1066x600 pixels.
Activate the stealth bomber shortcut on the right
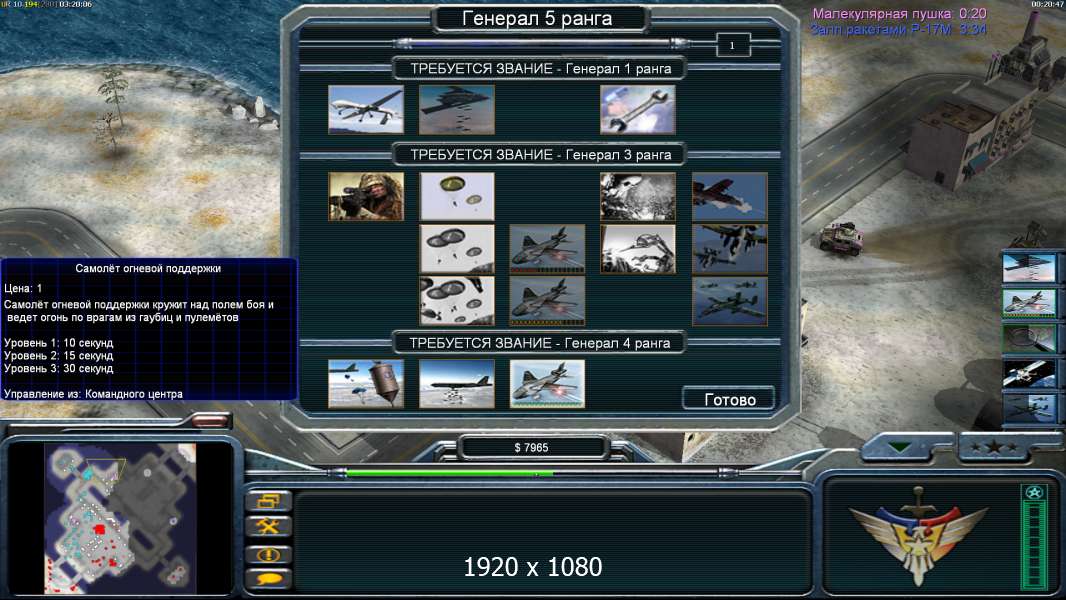1029,268
